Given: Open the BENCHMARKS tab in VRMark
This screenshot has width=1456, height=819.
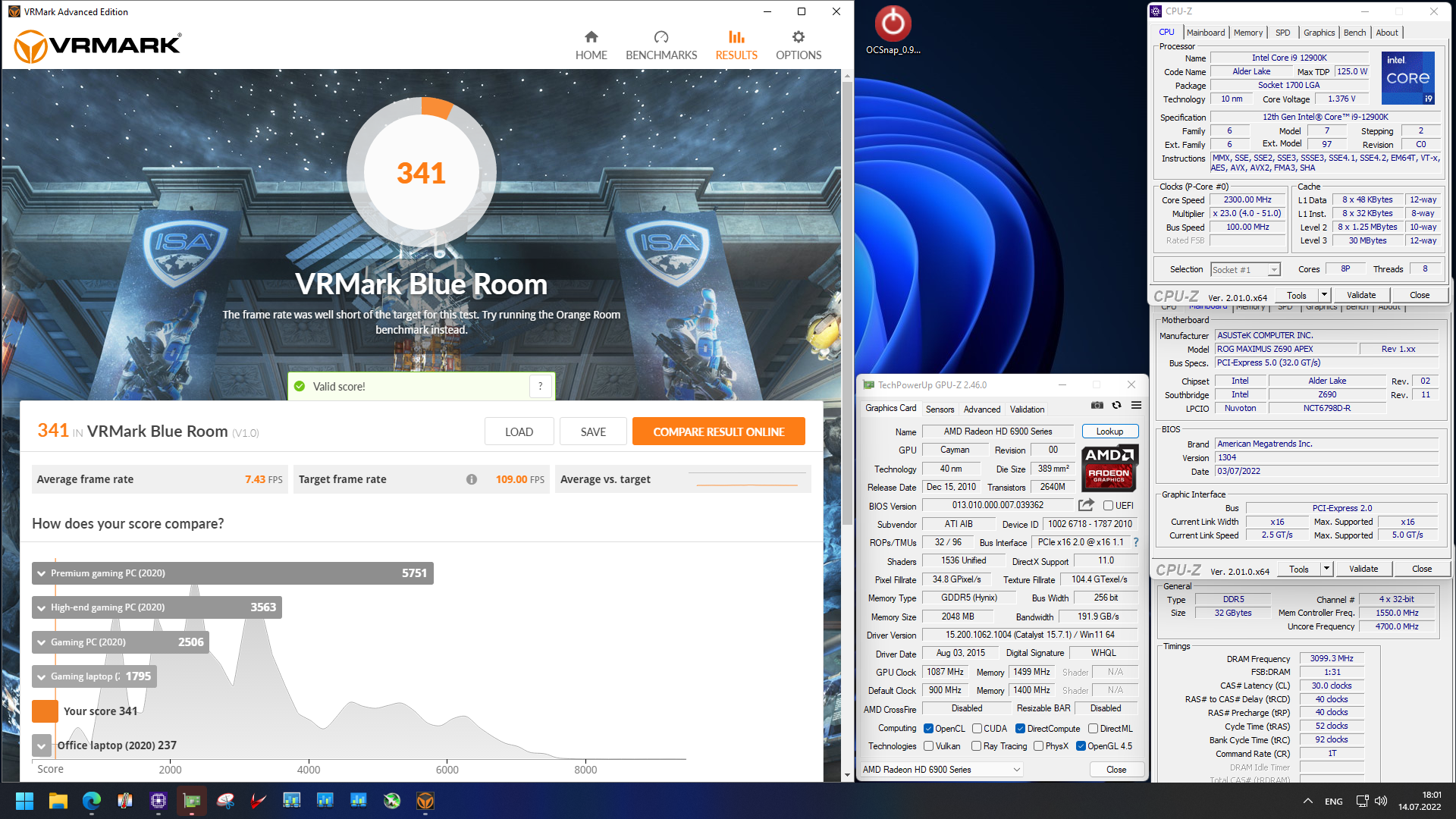Looking at the screenshot, I should point(661,46).
